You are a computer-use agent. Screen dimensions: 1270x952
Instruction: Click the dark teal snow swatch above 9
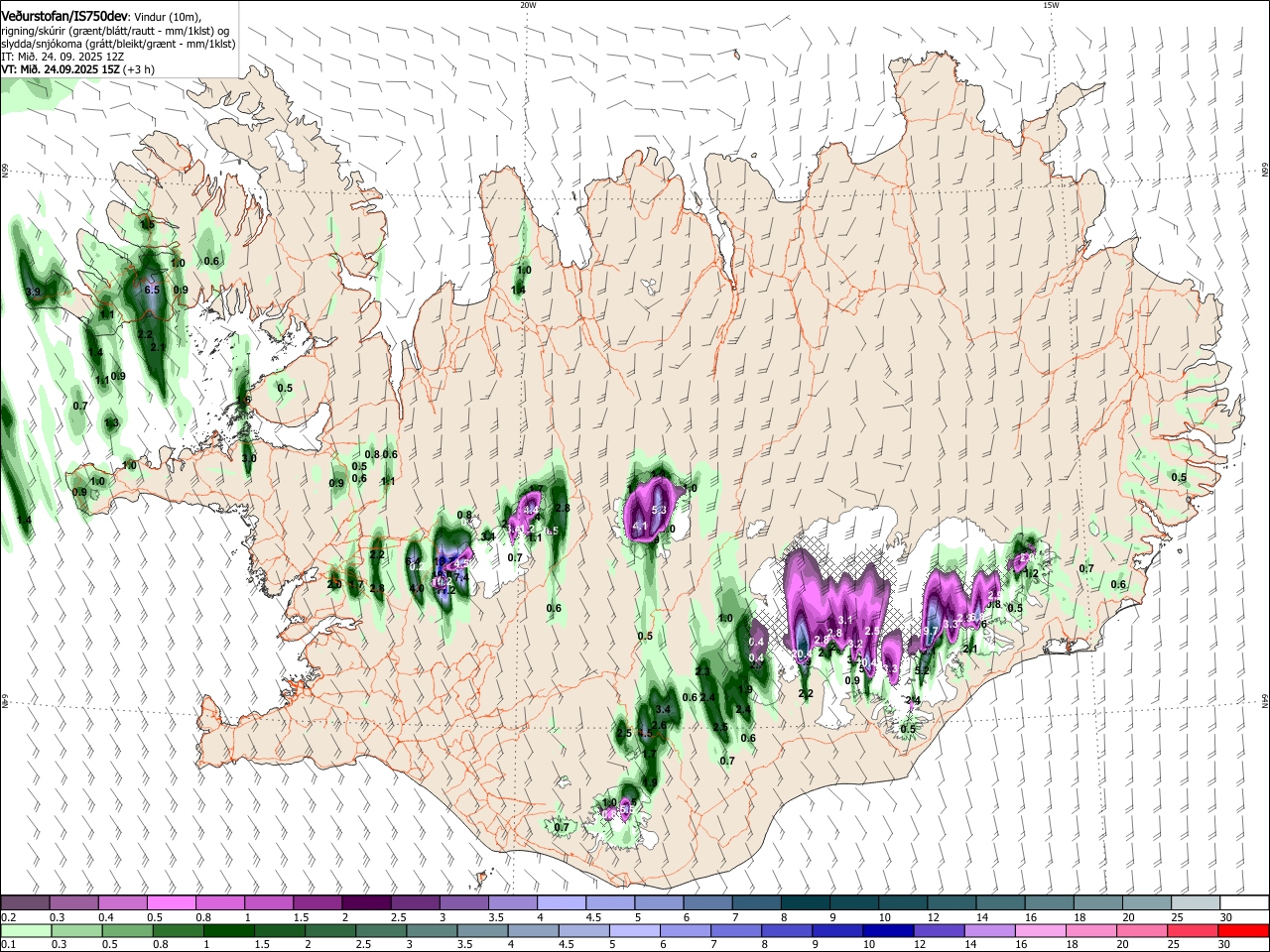pos(807,902)
